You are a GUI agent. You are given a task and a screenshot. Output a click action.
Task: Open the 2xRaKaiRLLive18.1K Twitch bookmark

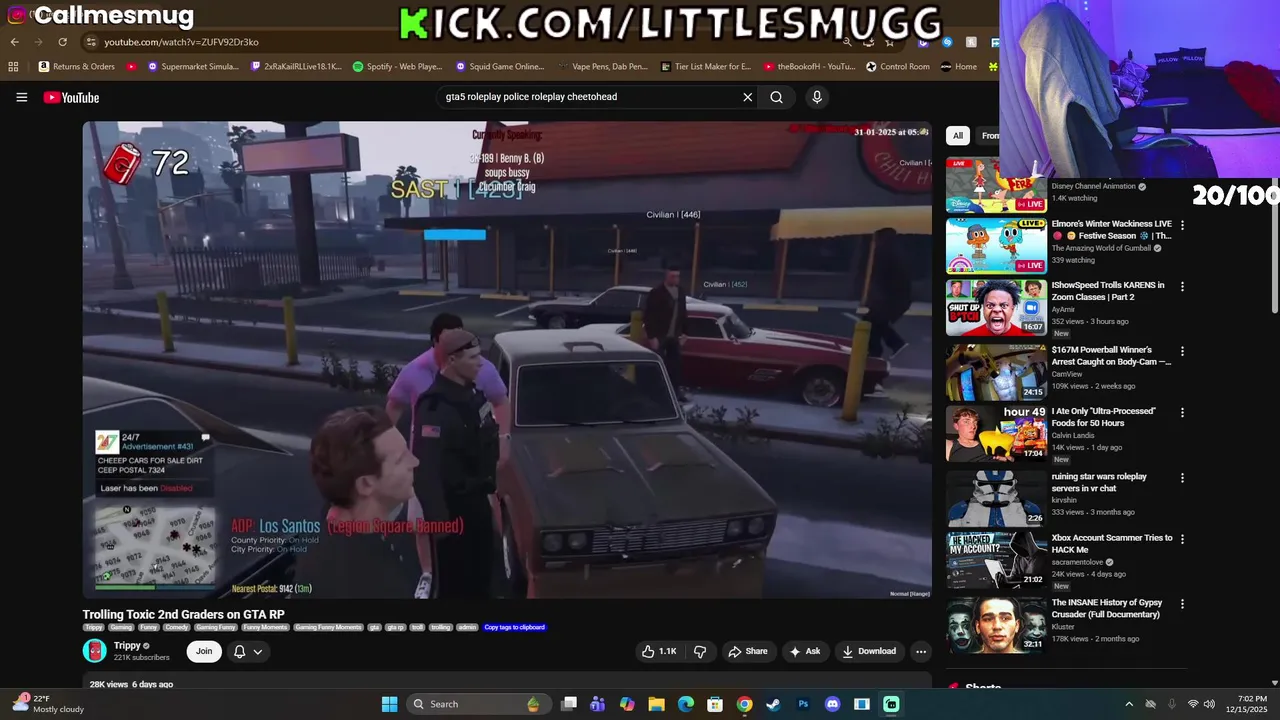click(296, 67)
